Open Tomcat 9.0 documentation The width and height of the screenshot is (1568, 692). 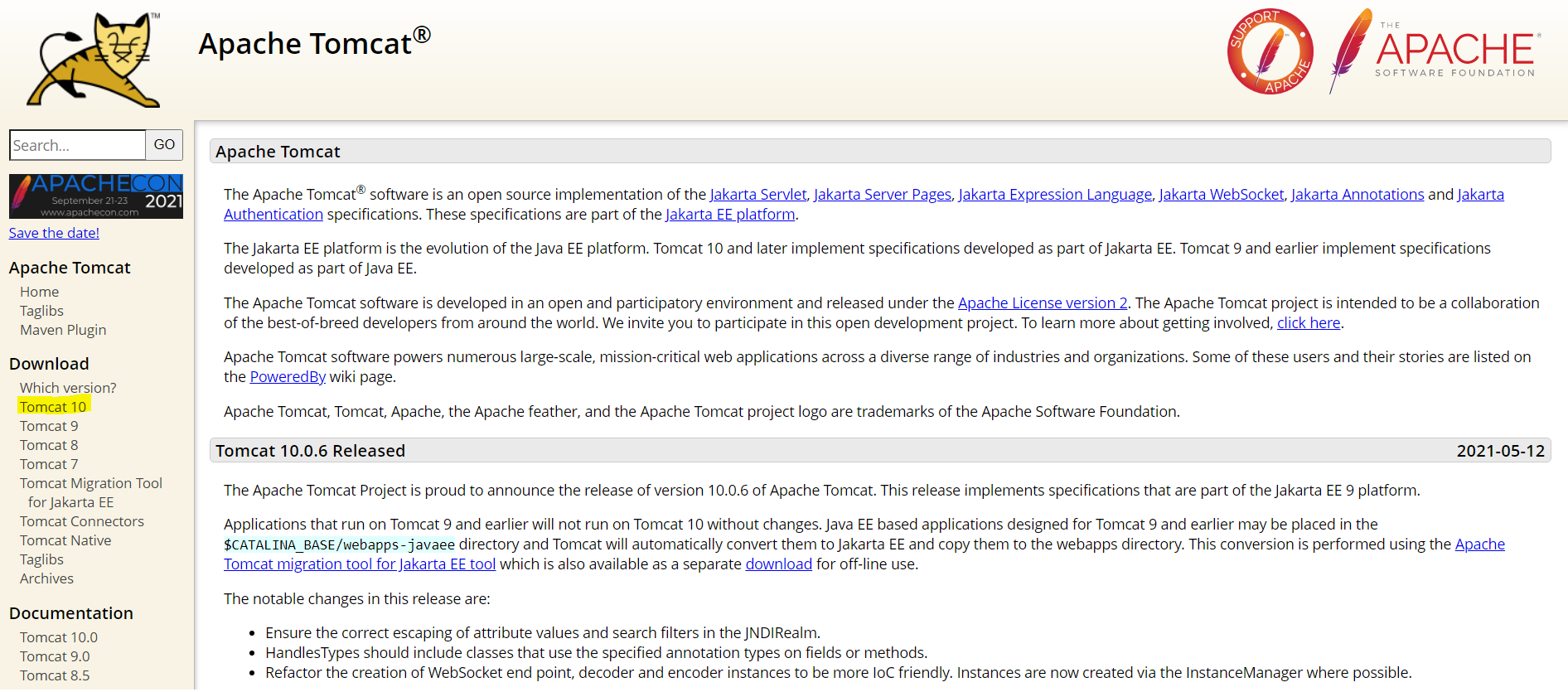55,656
